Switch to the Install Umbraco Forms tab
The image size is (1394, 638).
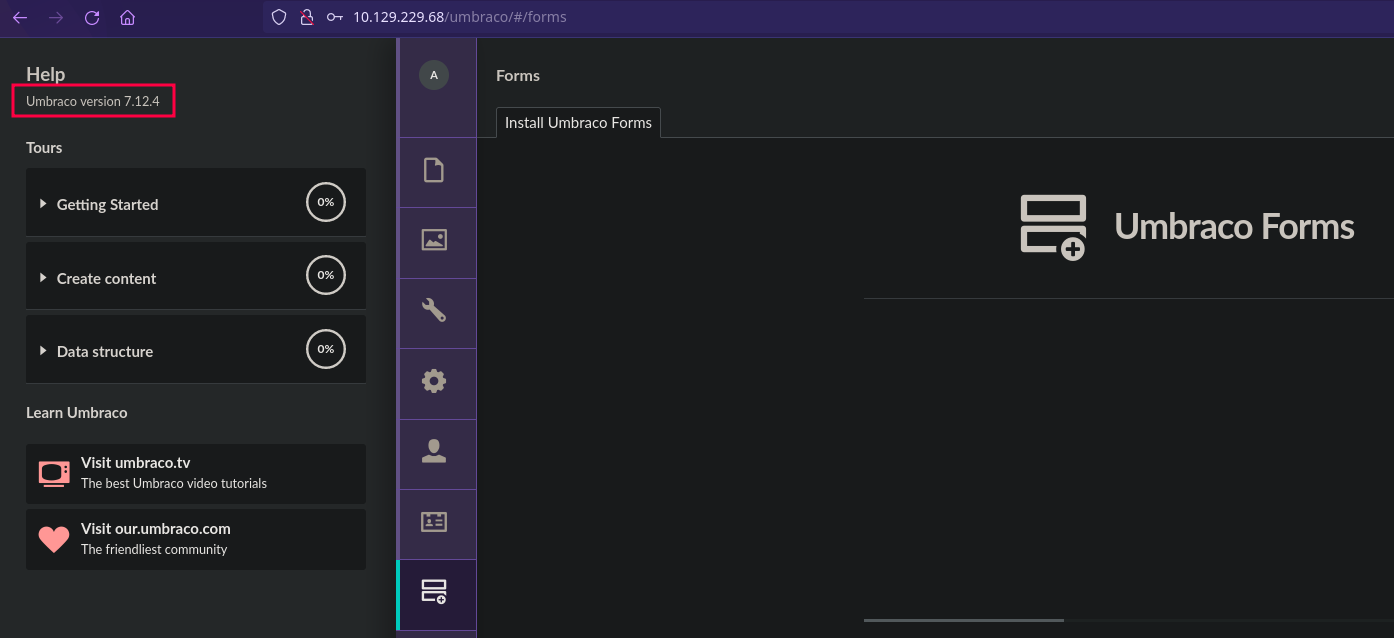point(578,123)
